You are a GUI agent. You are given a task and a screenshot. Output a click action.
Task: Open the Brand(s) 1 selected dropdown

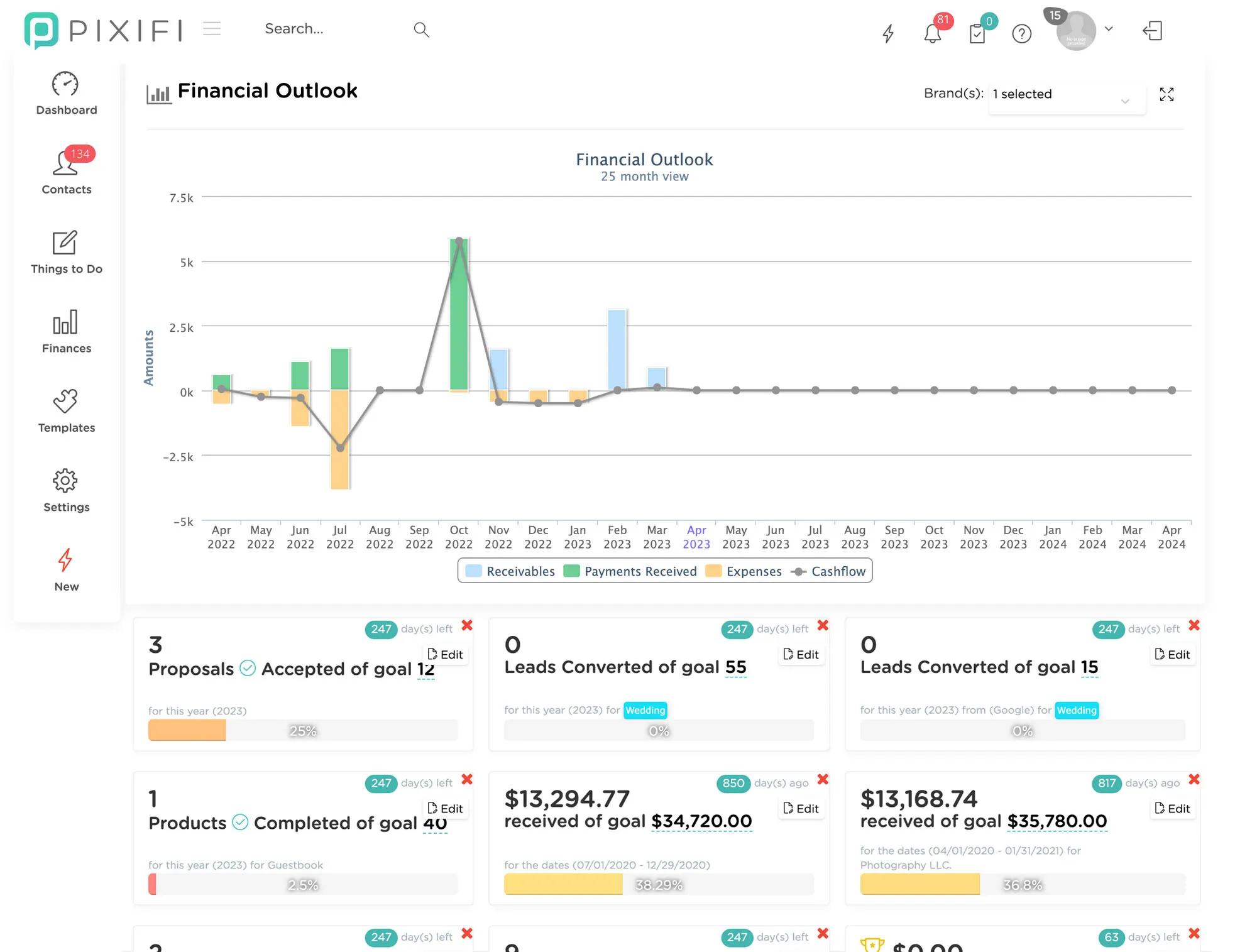click(1066, 96)
